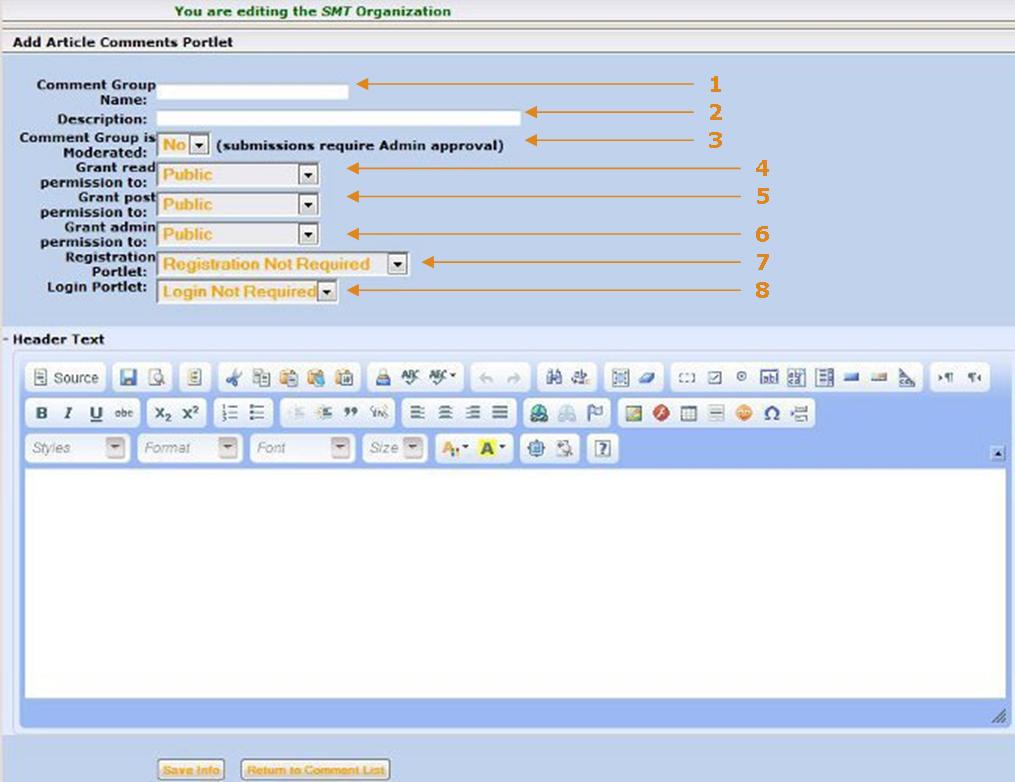Click the Show Blocks icon
The image size is (1015, 782).
(564, 448)
